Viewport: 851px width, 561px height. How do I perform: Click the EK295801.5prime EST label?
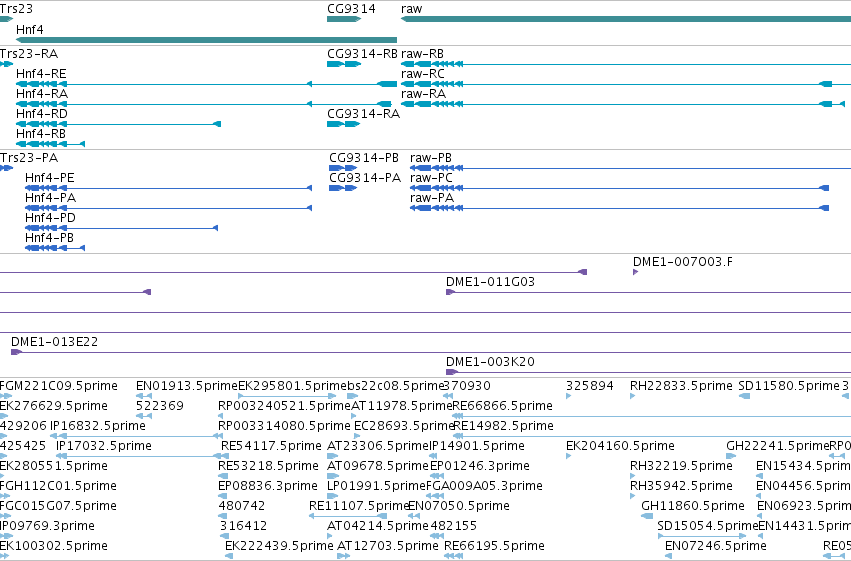(x=292, y=386)
